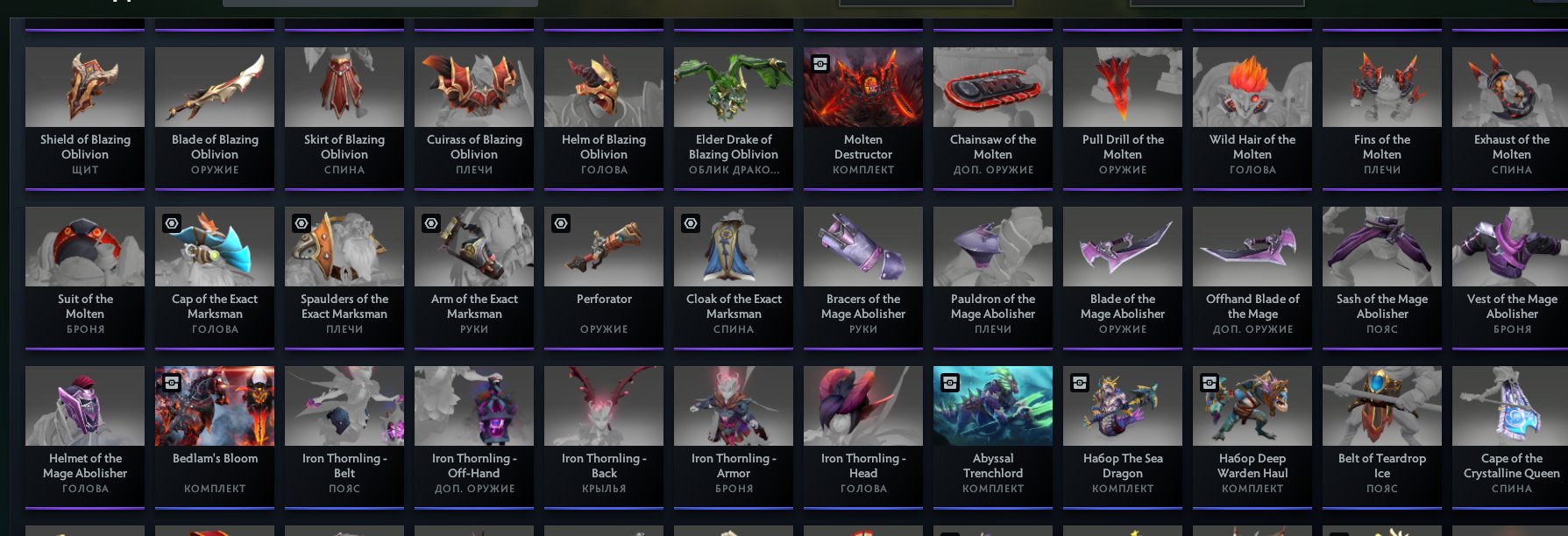The height and width of the screenshot is (536, 1568).
Task: Select the Shield of Blazing Oblivion item
Action: [85, 116]
